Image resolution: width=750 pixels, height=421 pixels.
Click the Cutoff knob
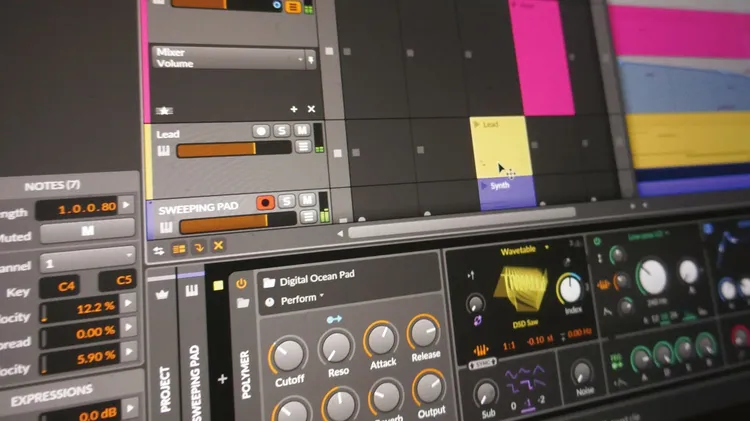(x=289, y=356)
